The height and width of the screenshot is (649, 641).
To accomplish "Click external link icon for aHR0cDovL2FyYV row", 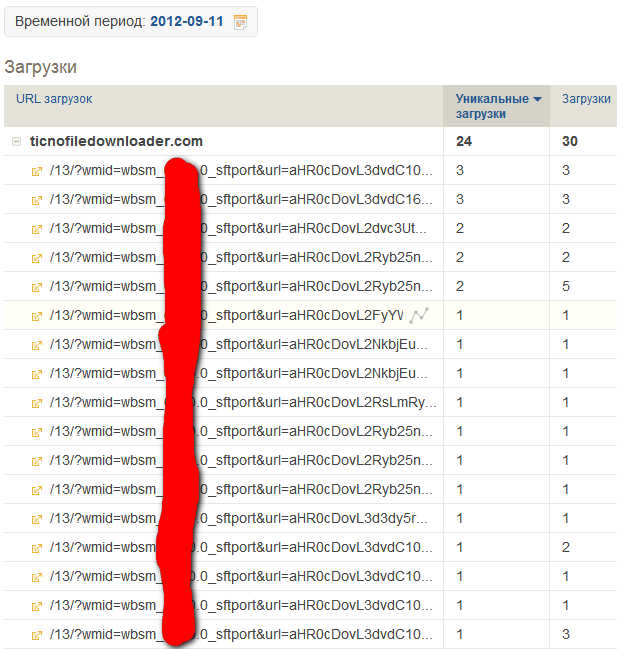I will [x=37, y=316].
